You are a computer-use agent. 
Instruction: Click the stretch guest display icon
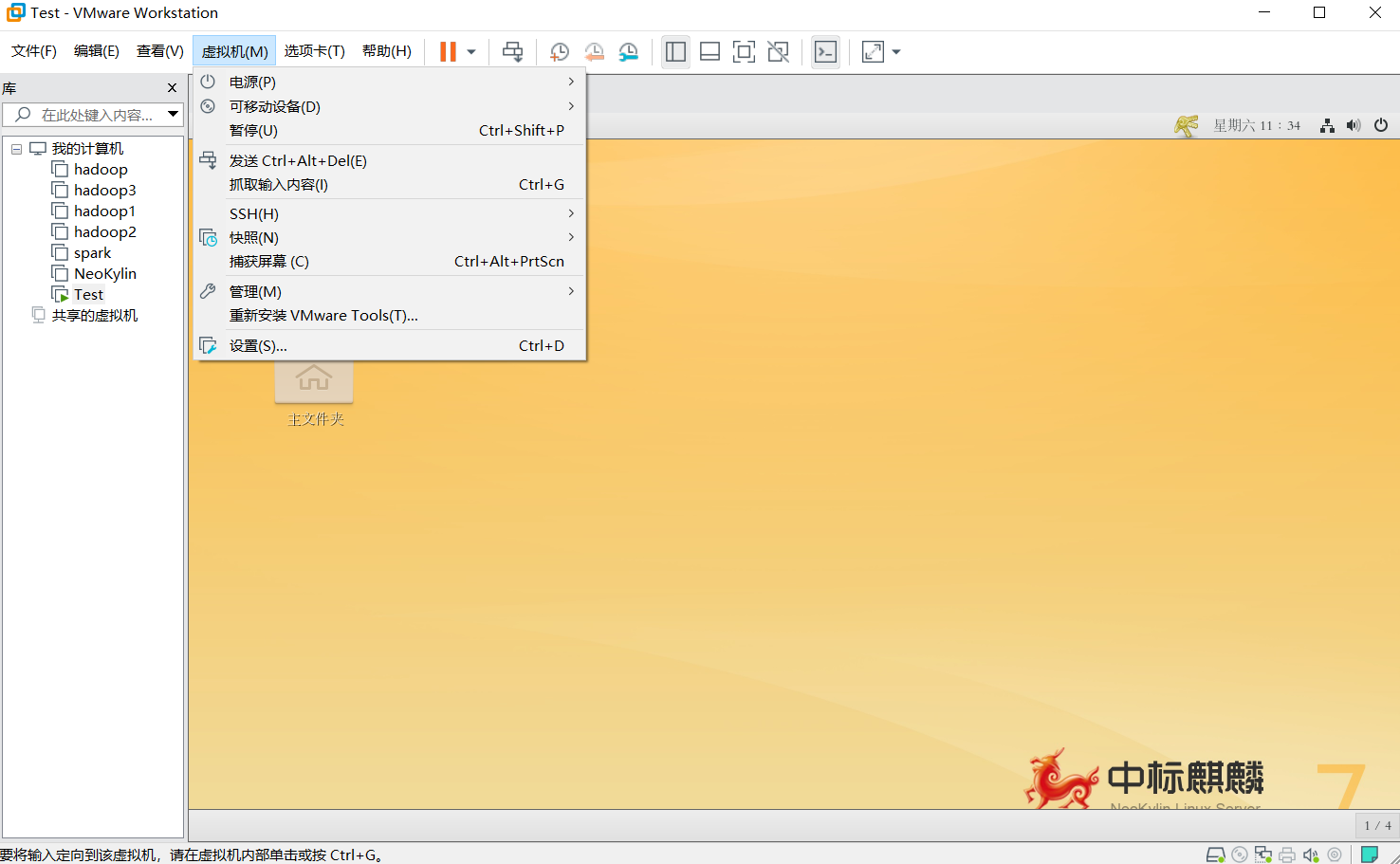click(873, 52)
